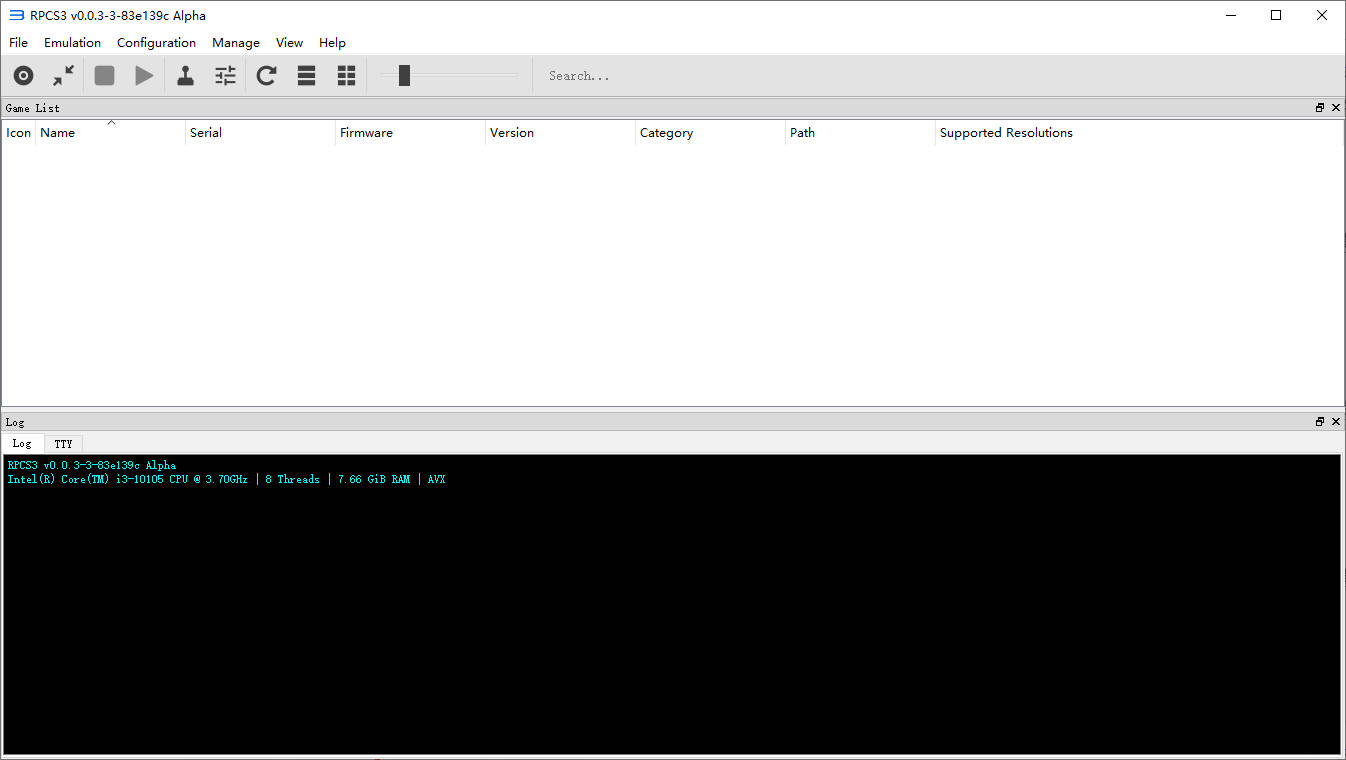Click the Open/Boot disc icon in toolbar

click(23, 75)
